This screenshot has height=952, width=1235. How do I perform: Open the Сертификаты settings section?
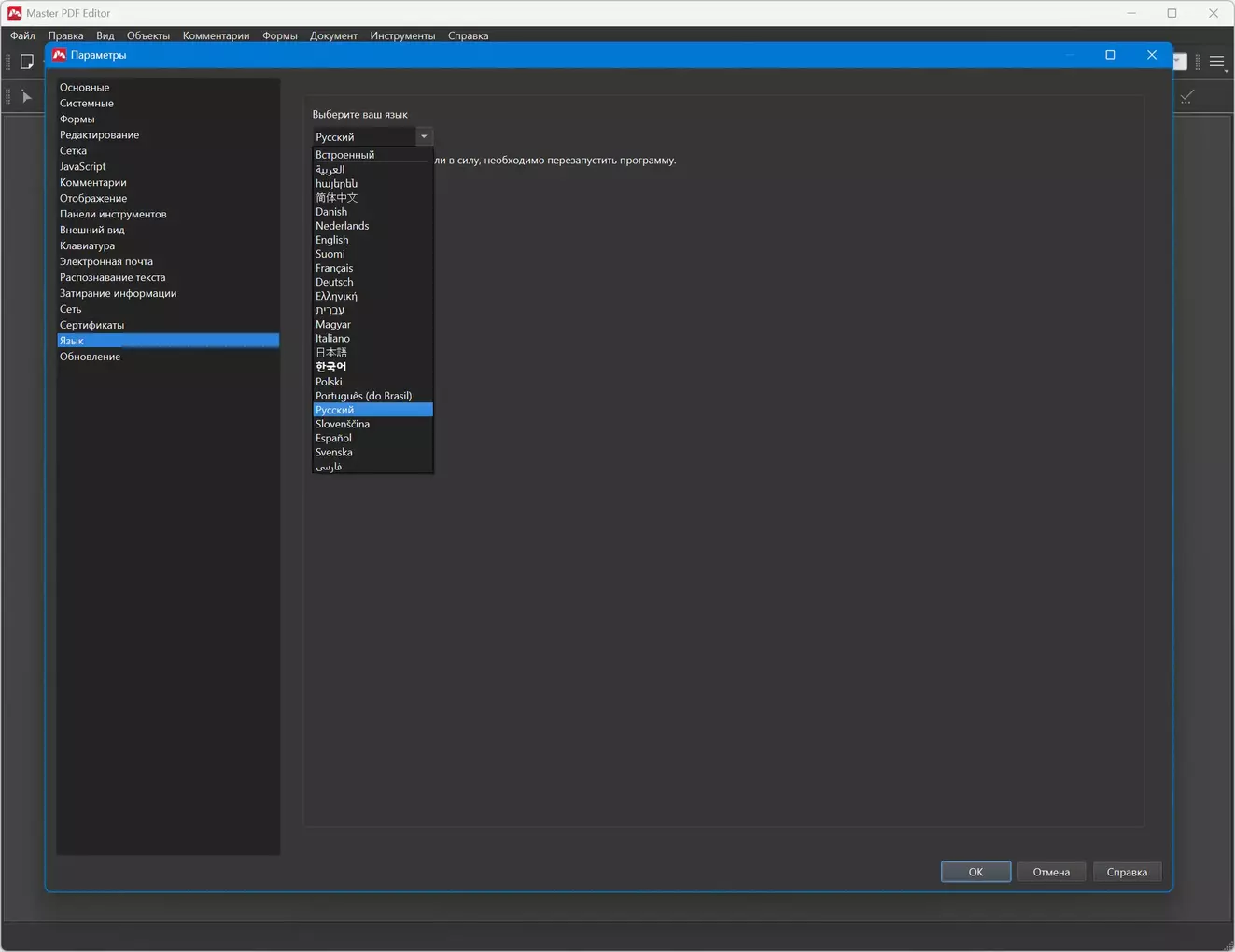pyautogui.click(x=91, y=325)
